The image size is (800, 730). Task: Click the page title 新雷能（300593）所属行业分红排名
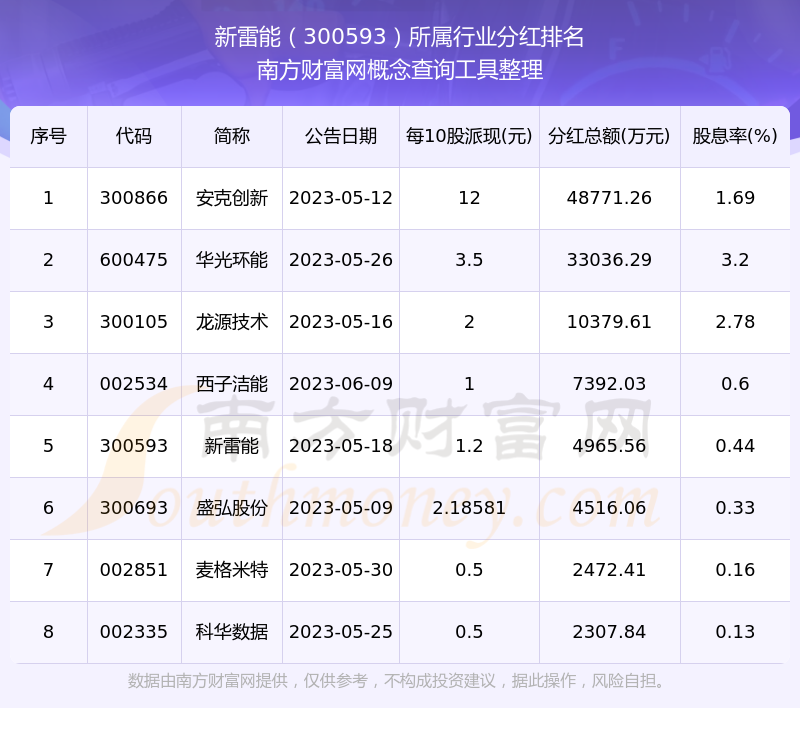tap(399, 37)
